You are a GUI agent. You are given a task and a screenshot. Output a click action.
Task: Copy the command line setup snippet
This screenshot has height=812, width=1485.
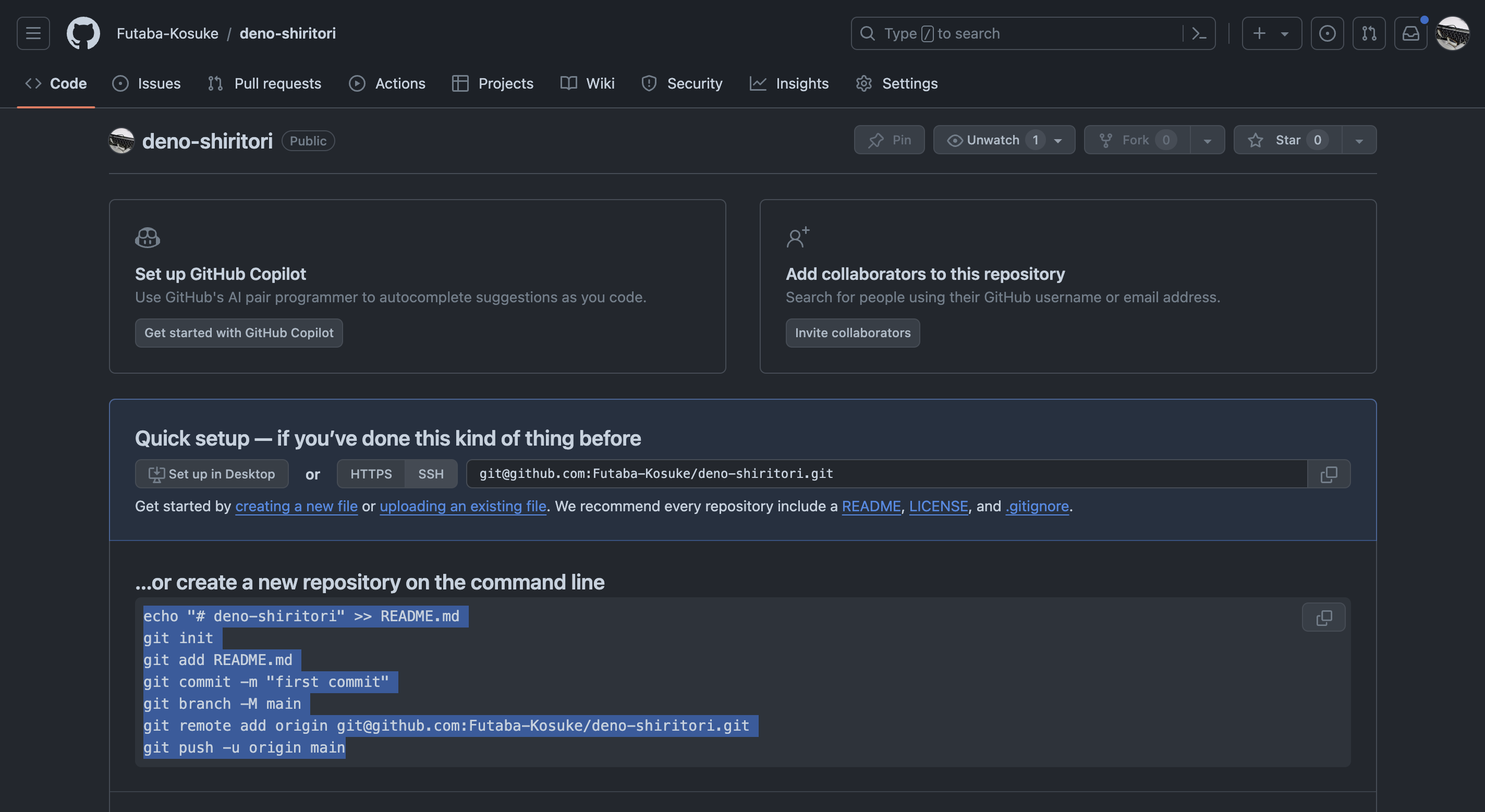pos(1323,617)
